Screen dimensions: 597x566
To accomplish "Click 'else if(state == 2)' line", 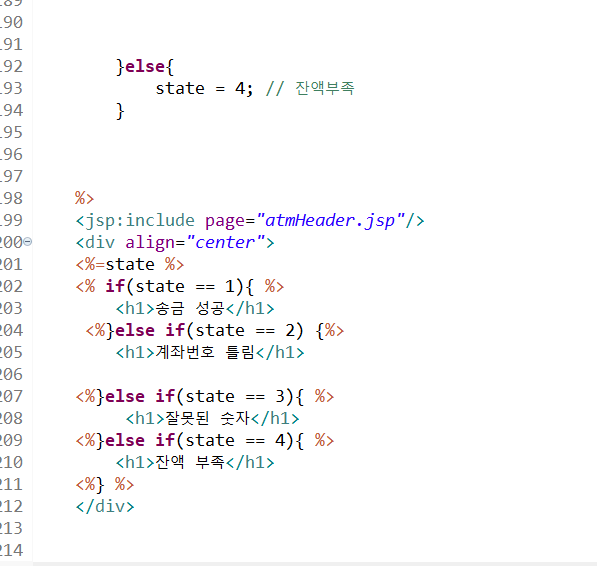I will 215,330.
